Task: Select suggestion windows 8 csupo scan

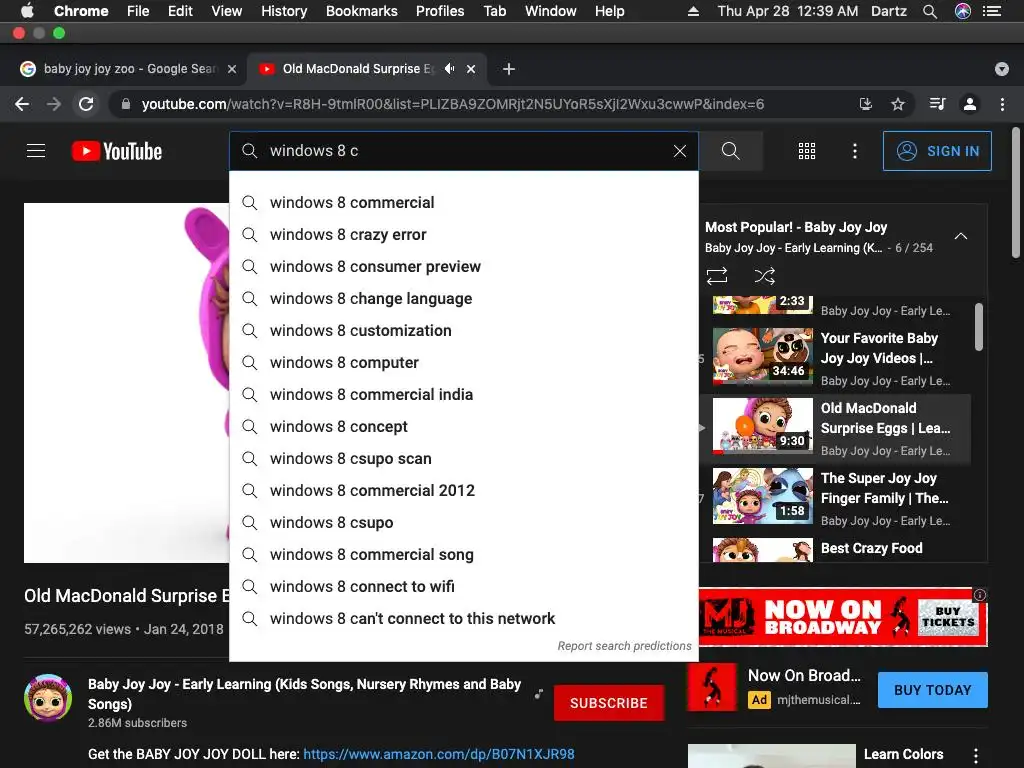Action: tap(464, 458)
